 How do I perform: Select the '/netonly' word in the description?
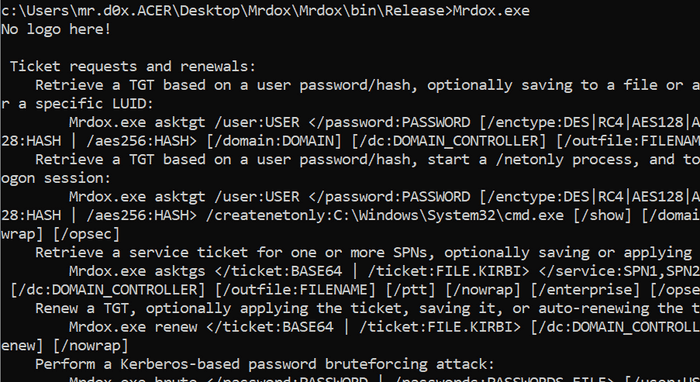[x=529, y=160]
